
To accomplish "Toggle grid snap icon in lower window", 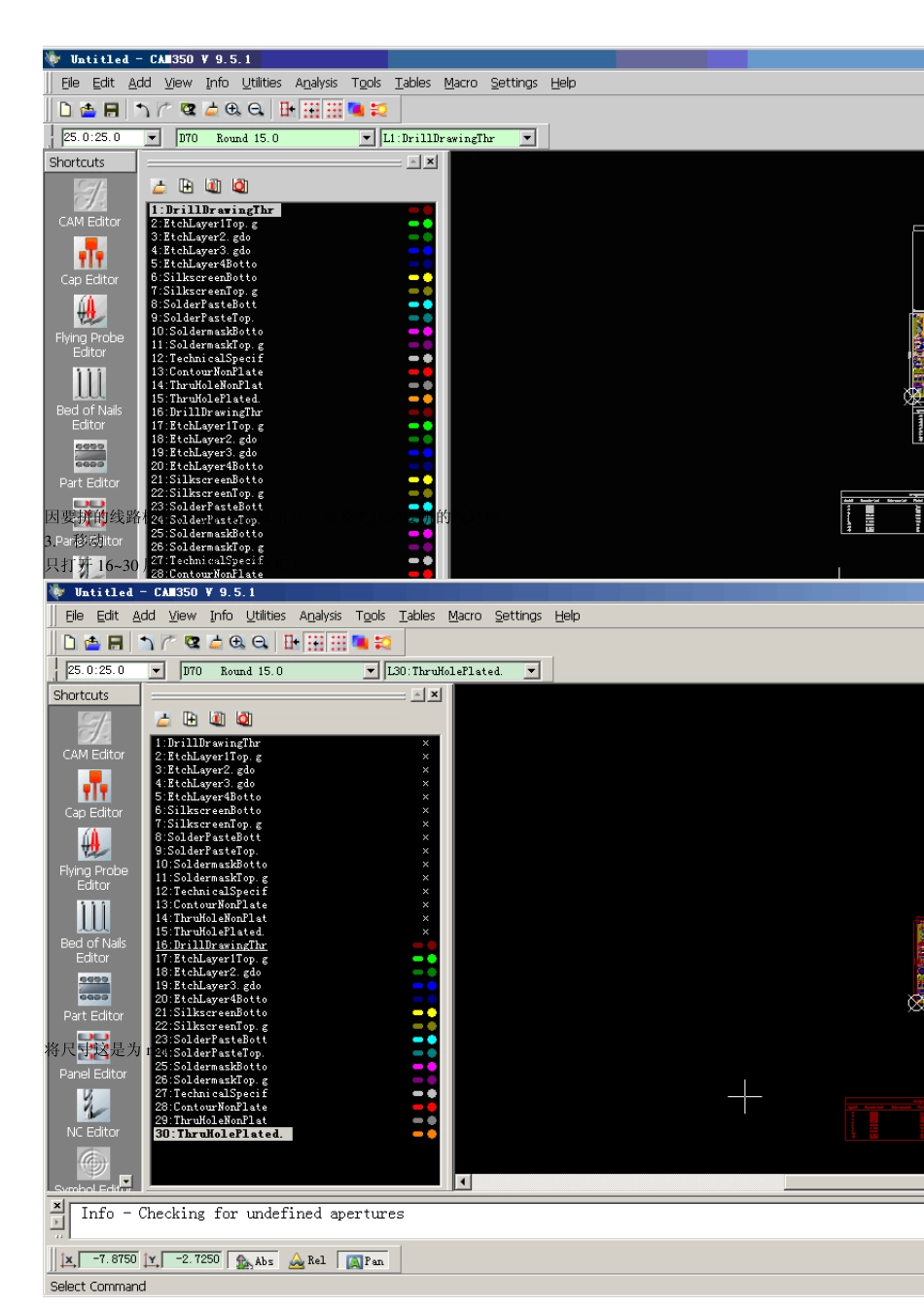I will coord(315,643).
